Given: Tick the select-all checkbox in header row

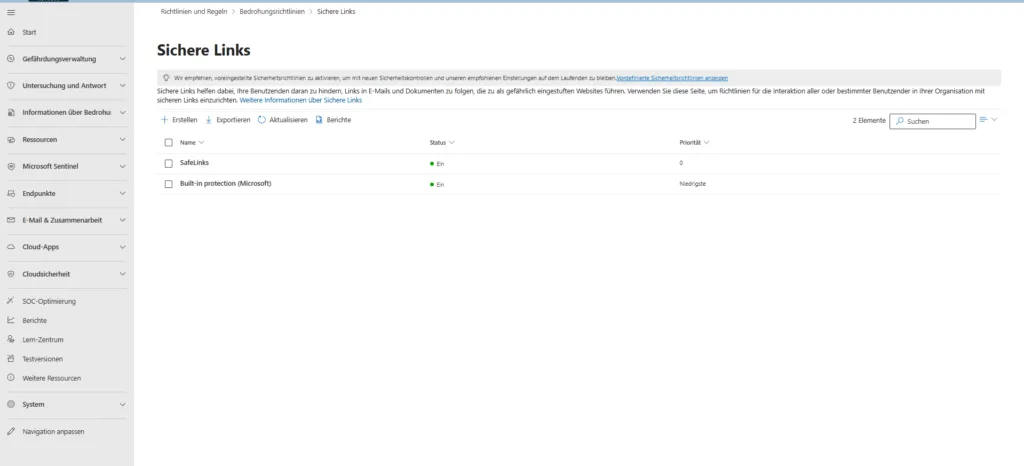Looking at the screenshot, I should [168, 142].
